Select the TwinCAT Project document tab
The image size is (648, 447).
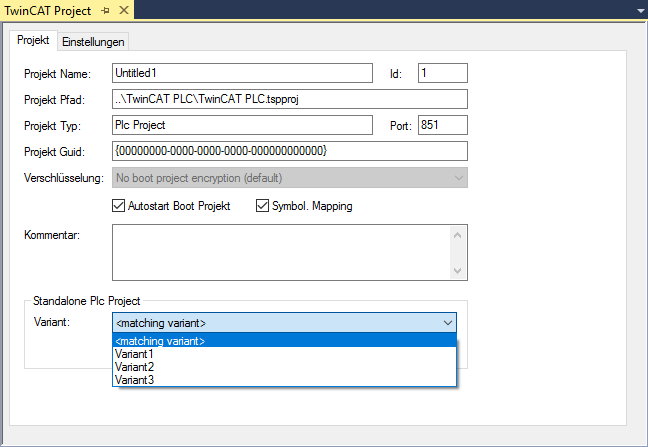coord(48,10)
